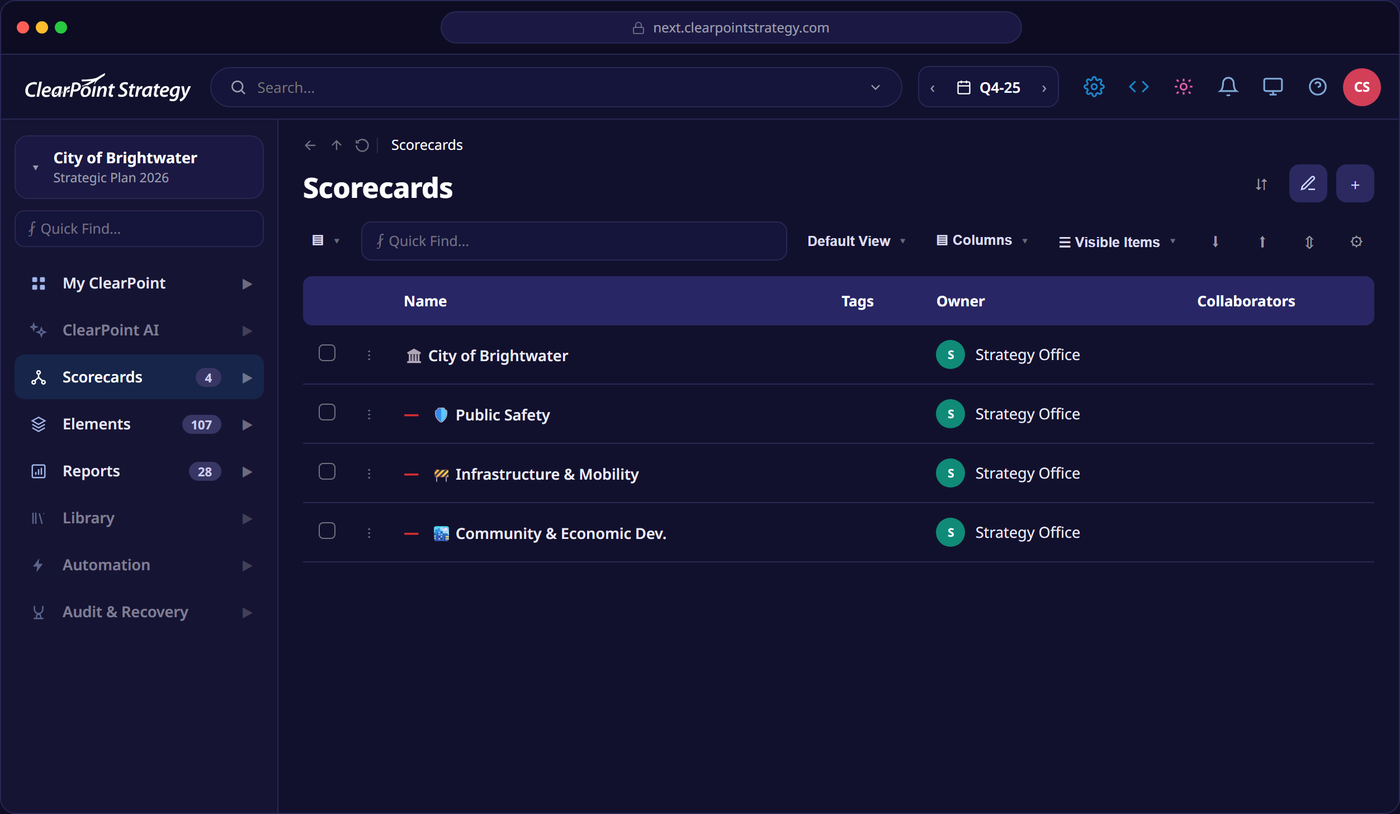Check the Public Safety row checkbox
The image size is (1400, 814).
(327, 412)
